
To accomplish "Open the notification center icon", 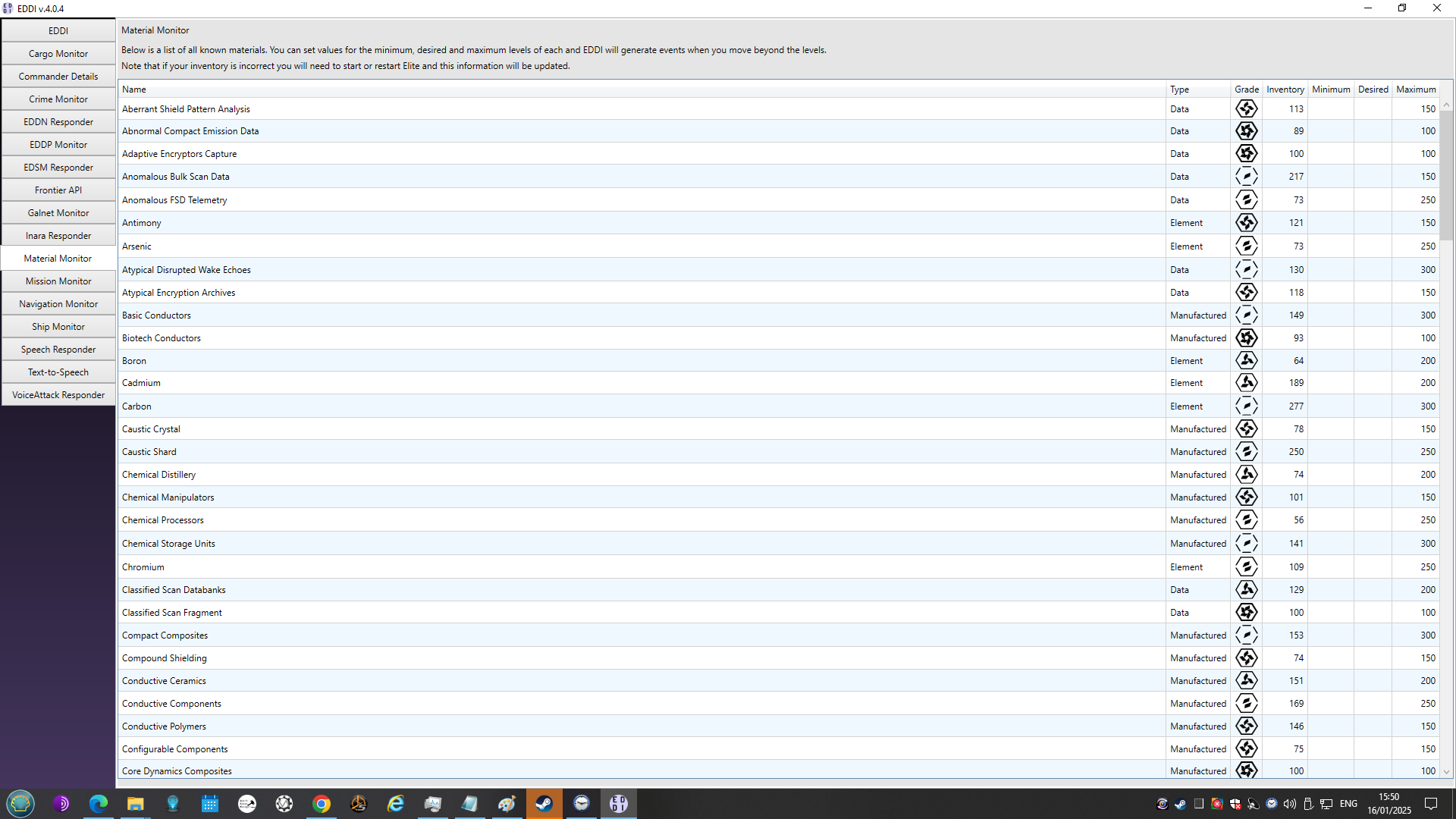I will click(1431, 804).
